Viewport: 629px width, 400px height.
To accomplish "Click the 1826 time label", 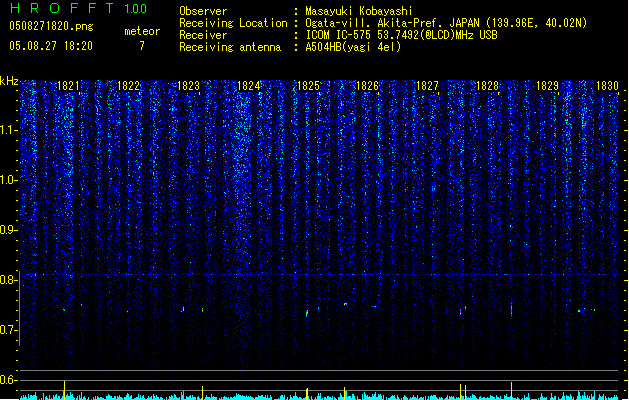I will coord(367,86).
